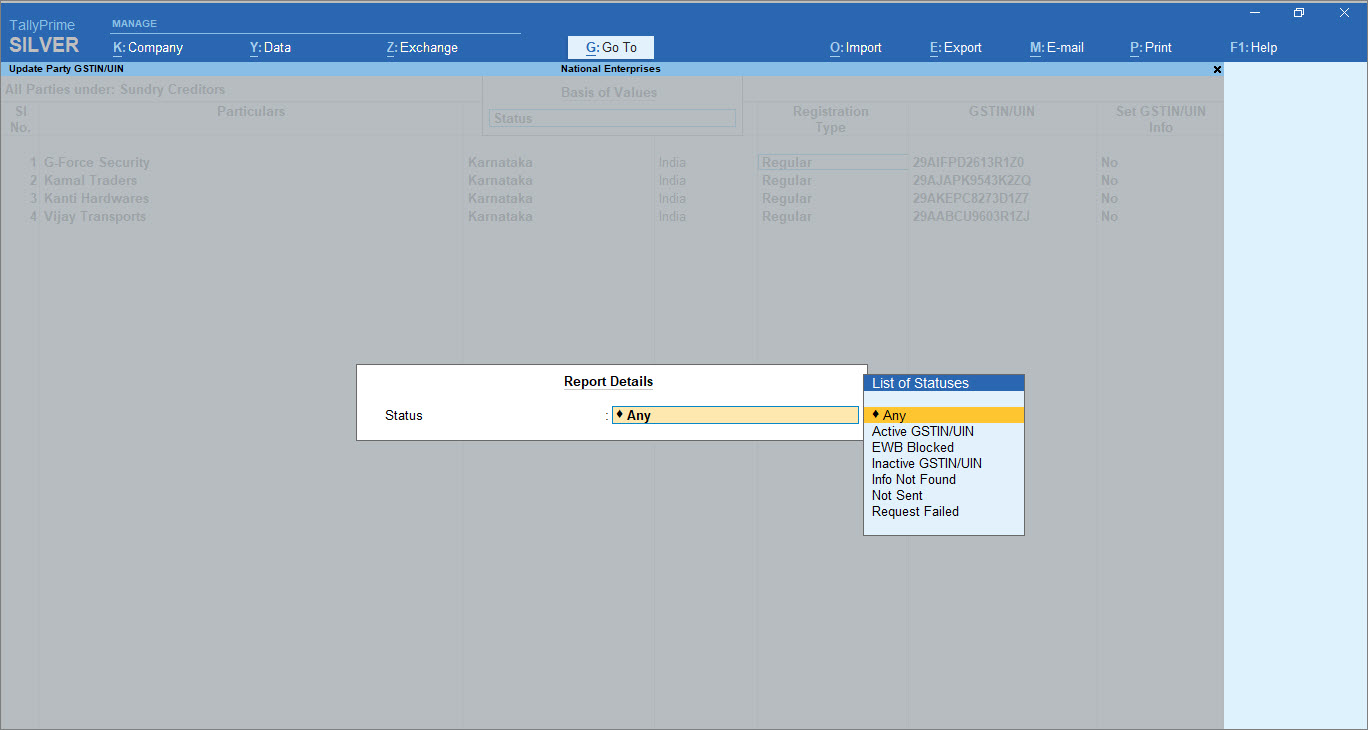1368x730 pixels.
Task: Click the Set GSTIN/UIN Info column header
Action: coord(1161,119)
